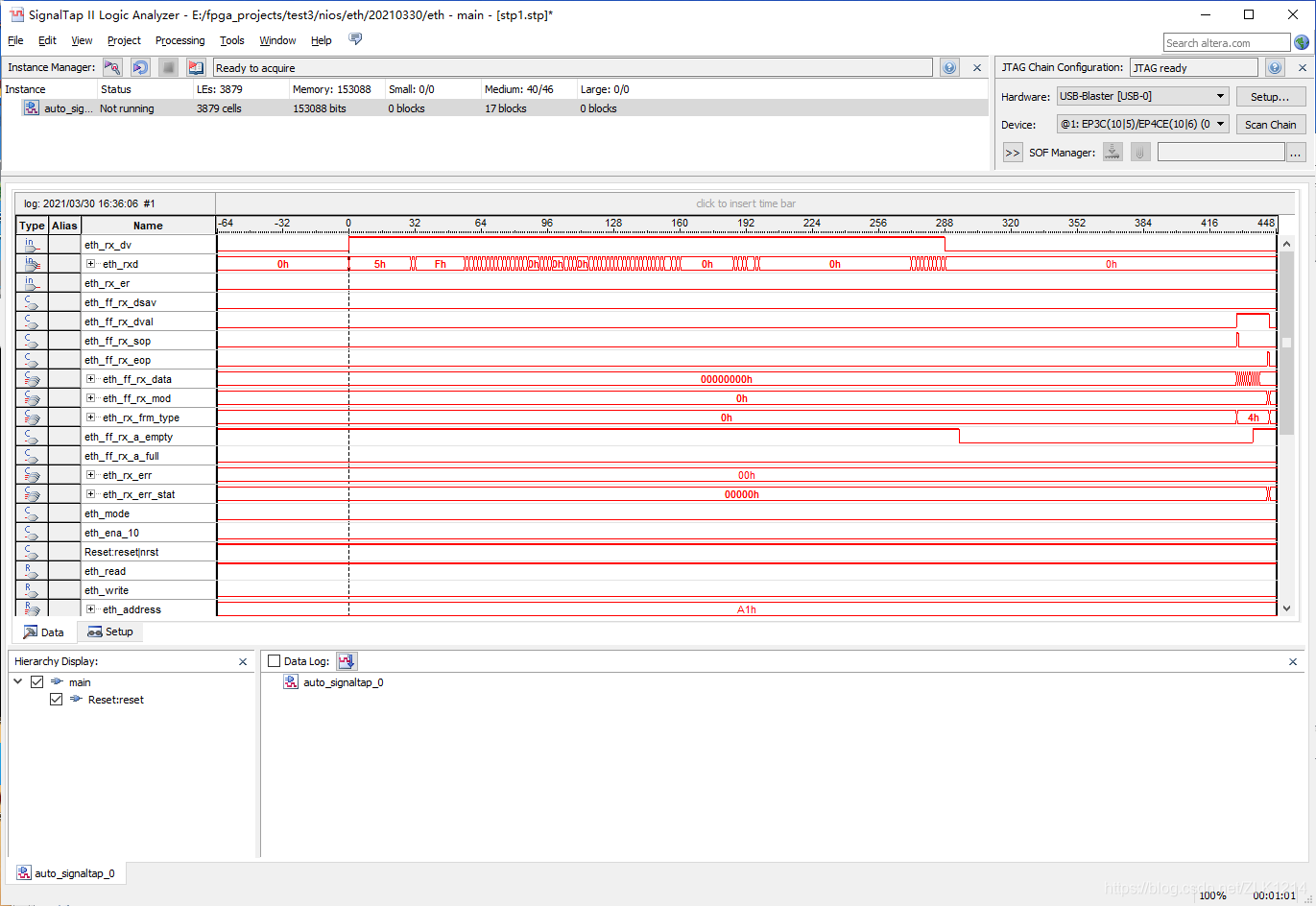Click the Data Log toggle icon
This screenshot has height=906, width=1316.
click(x=347, y=661)
